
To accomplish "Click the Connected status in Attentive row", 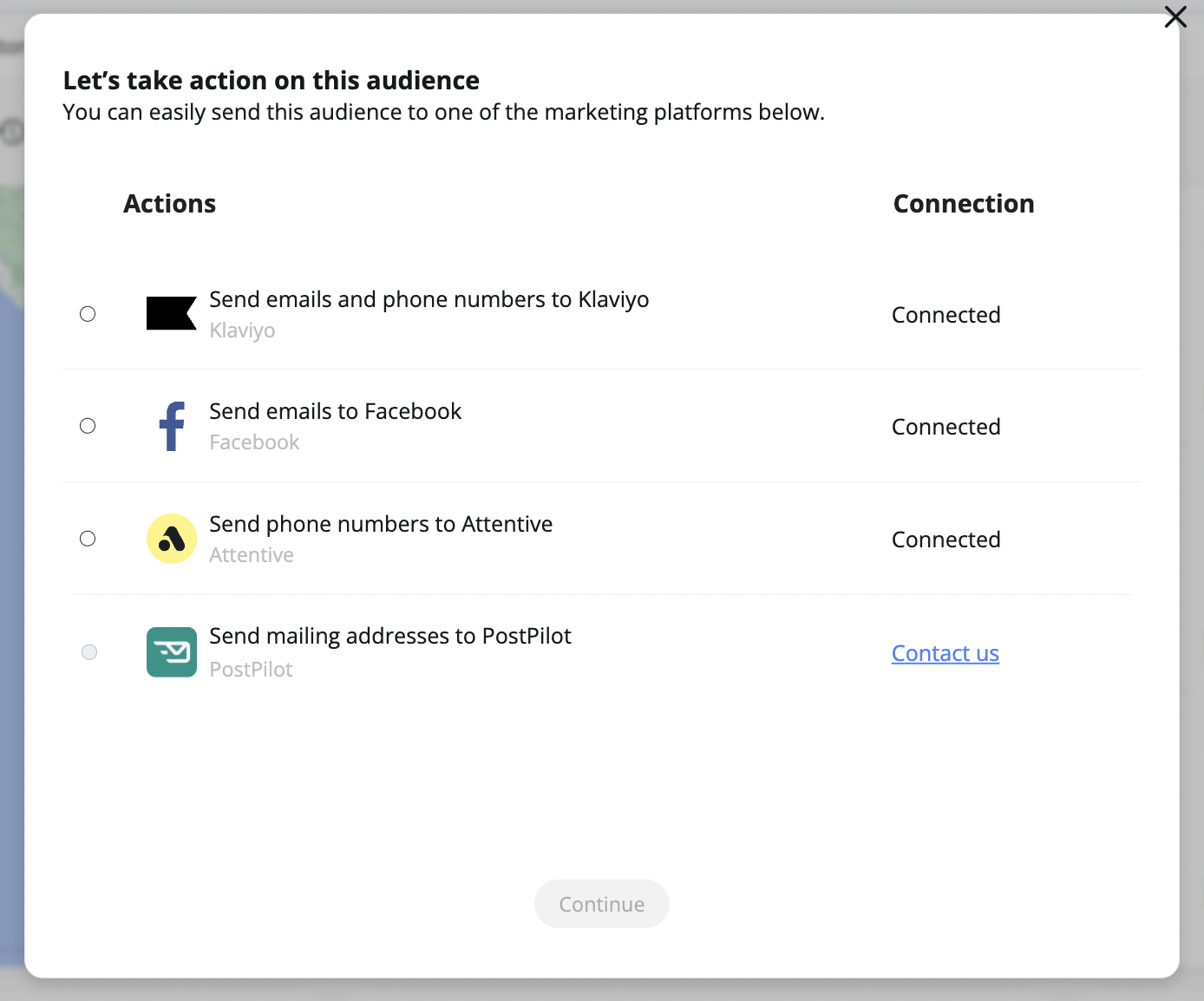I will (x=946, y=540).
